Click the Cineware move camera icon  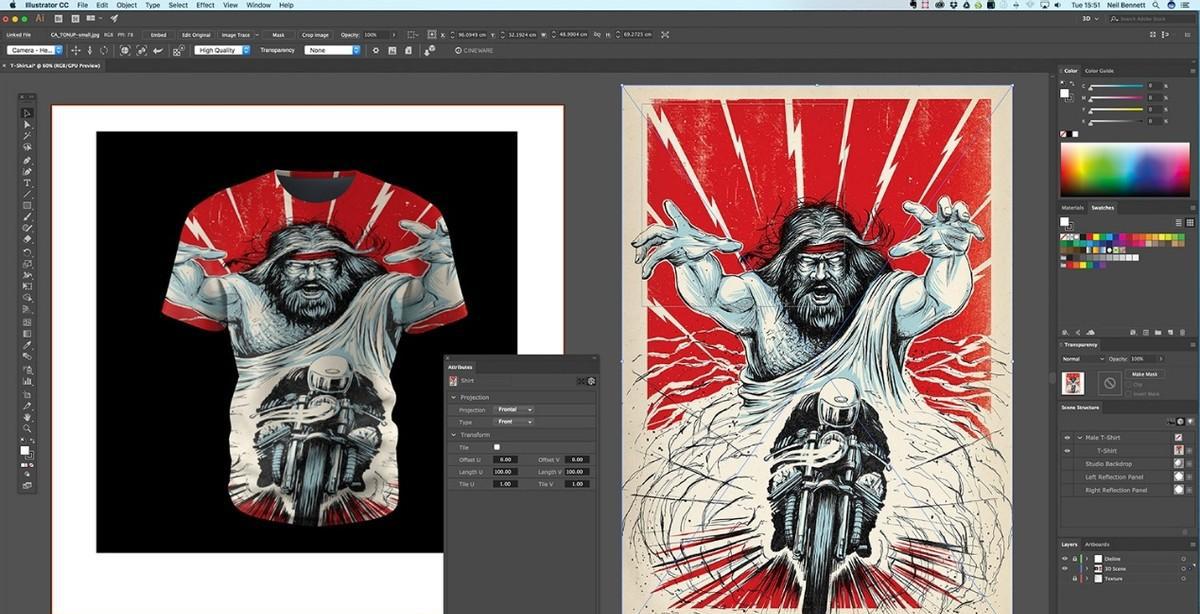(75, 50)
